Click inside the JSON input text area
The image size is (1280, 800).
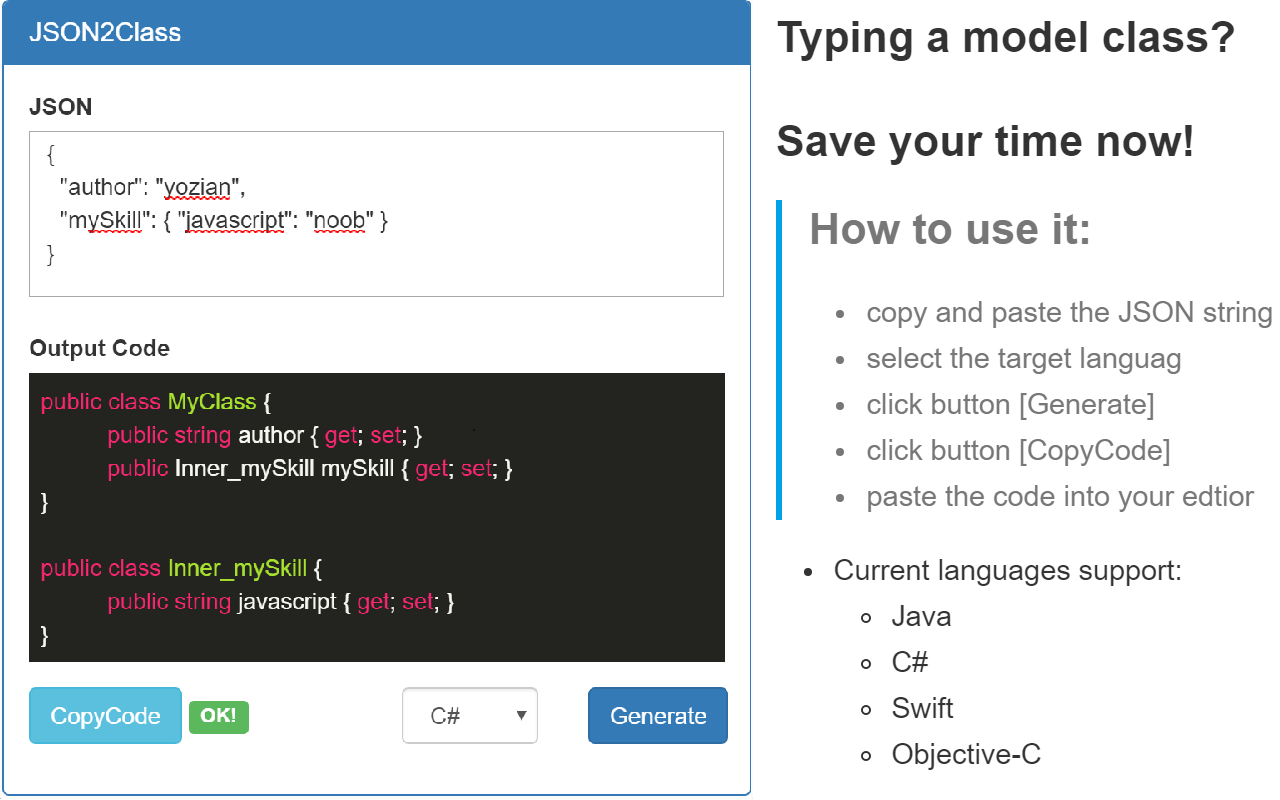pos(375,210)
